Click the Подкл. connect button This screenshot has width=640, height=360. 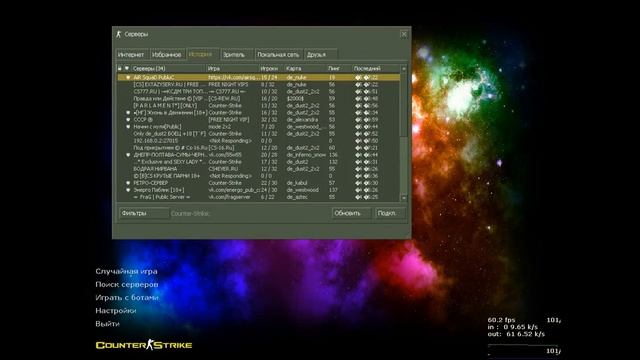click(x=390, y=213)
